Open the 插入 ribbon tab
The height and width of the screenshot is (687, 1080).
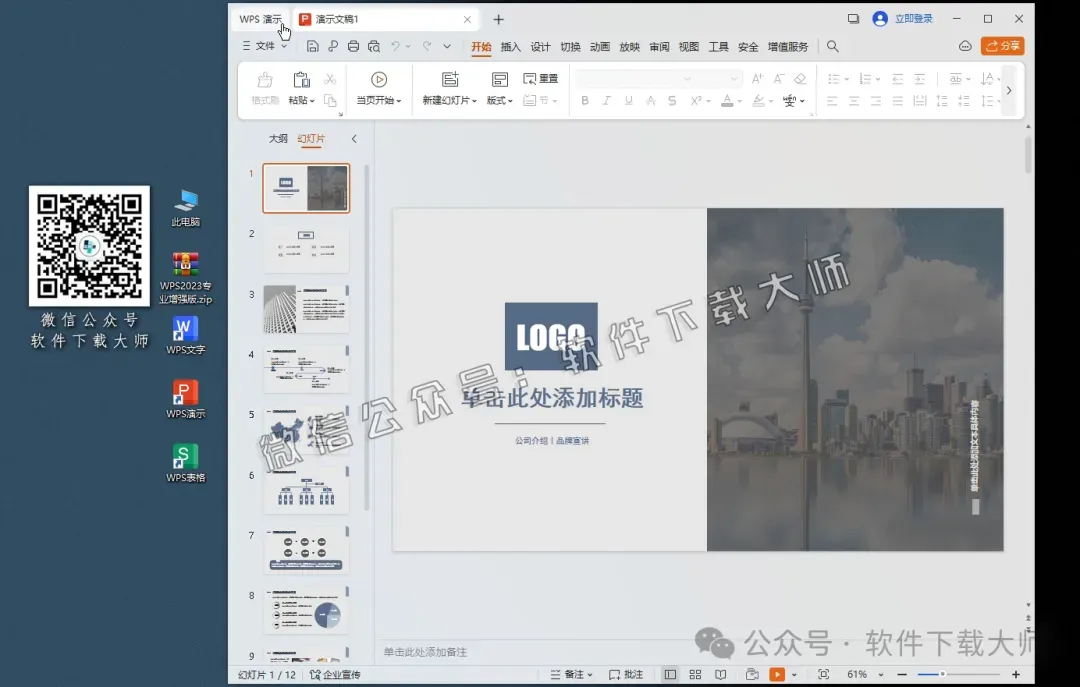point(510,47)
